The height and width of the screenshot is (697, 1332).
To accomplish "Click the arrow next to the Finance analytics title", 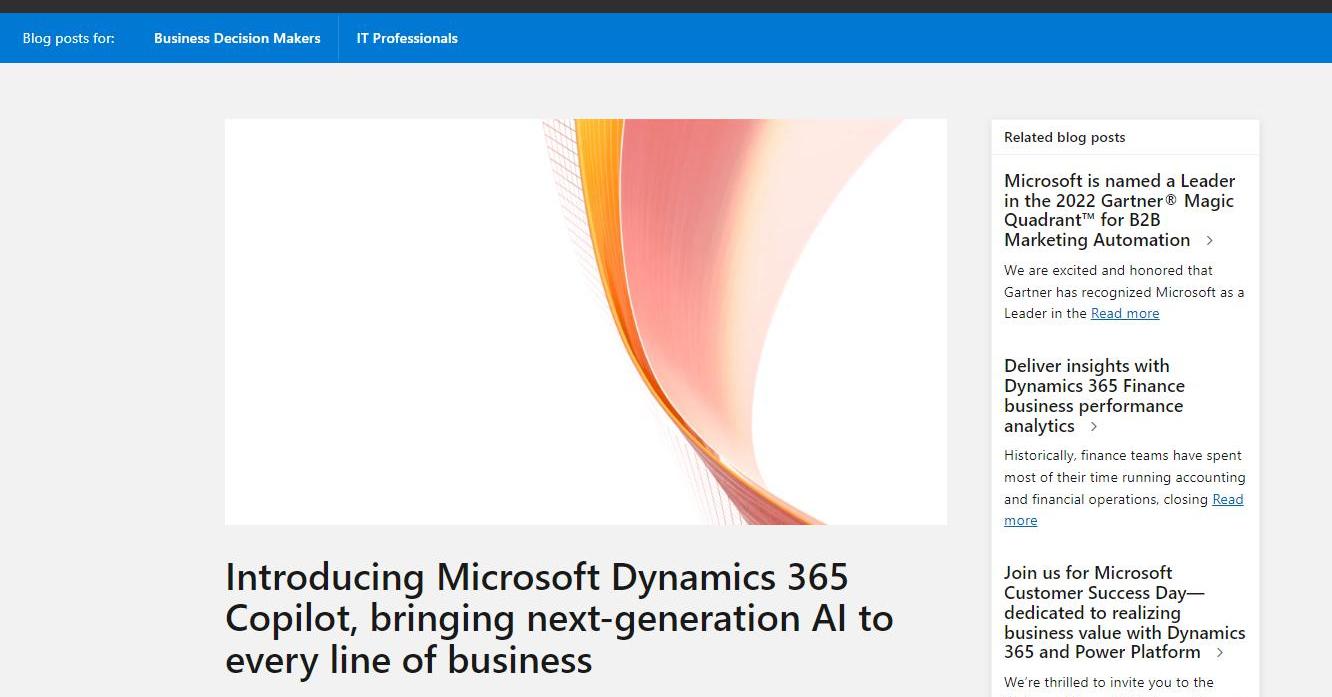I will point(1093,427).
